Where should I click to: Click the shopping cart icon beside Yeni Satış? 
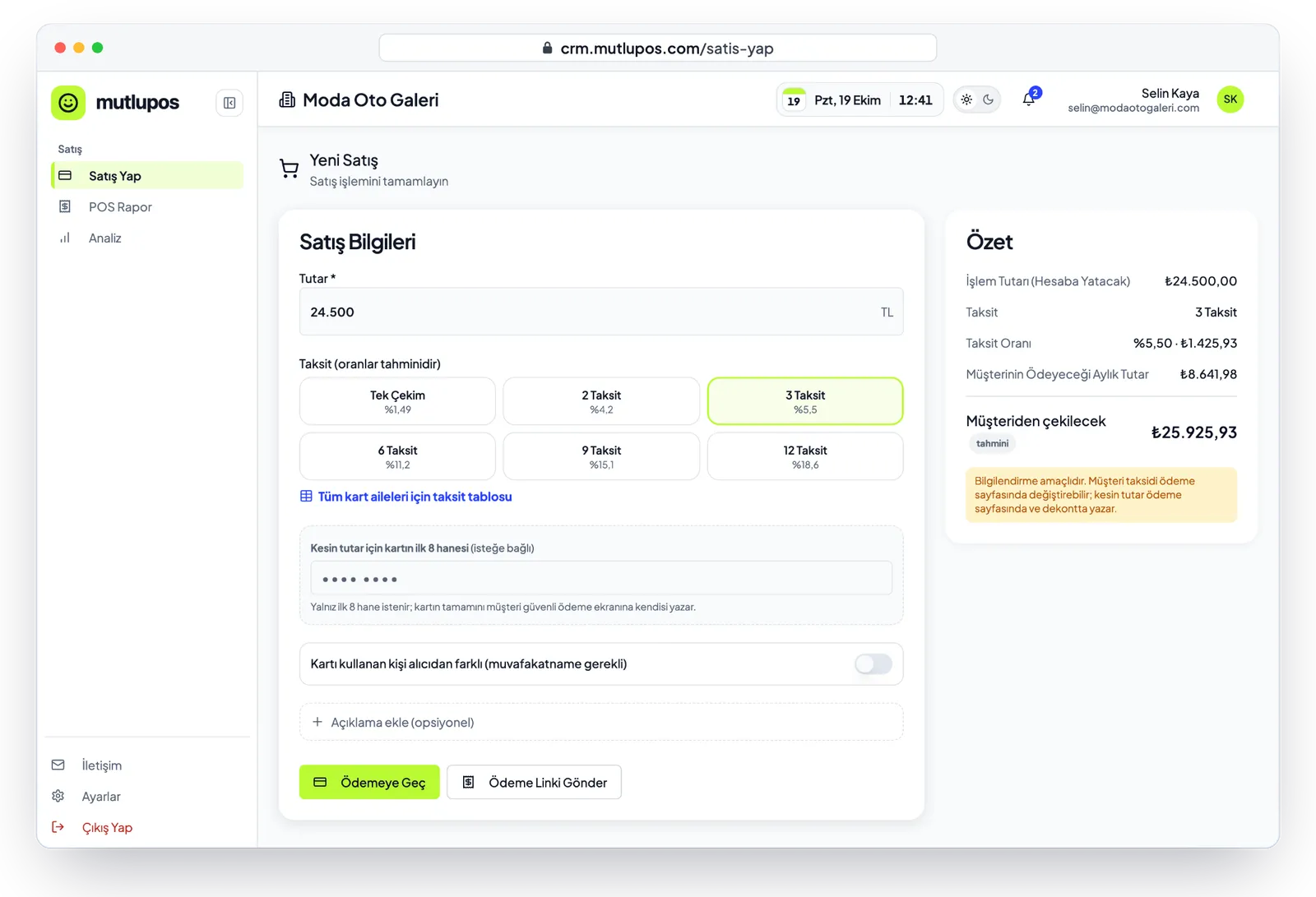click(x=289, y=169)
